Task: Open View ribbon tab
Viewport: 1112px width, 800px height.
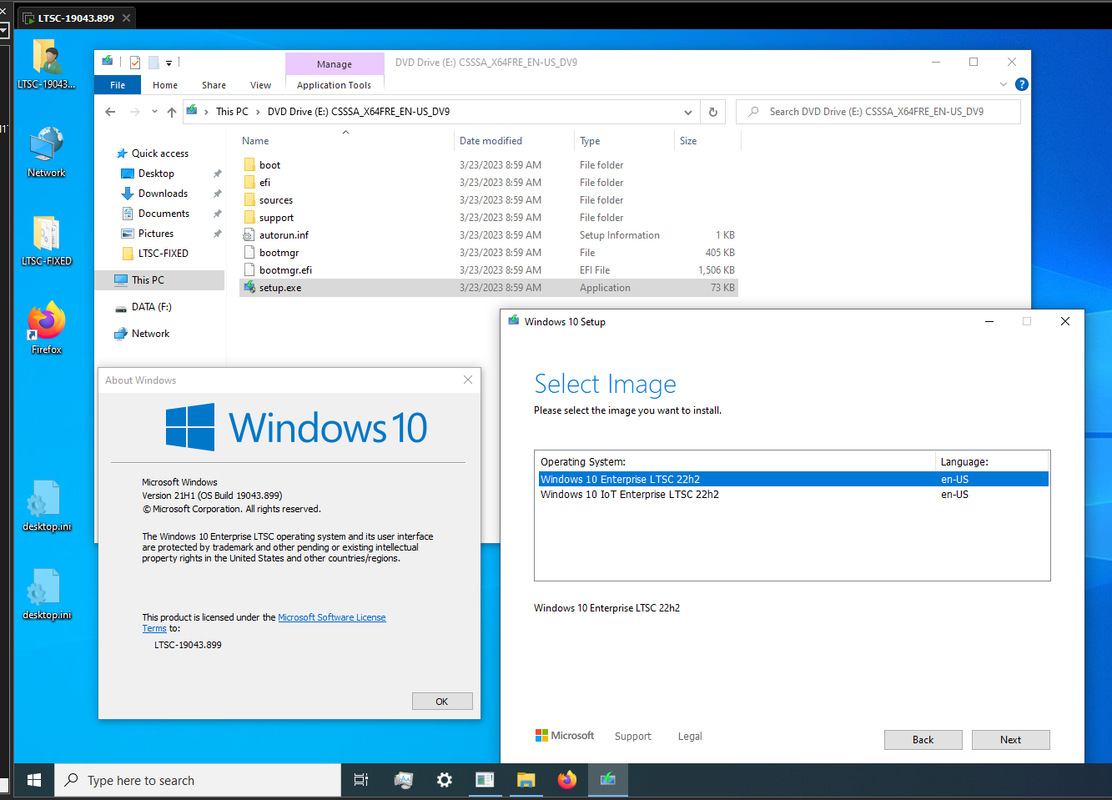Action: point(260,85)
